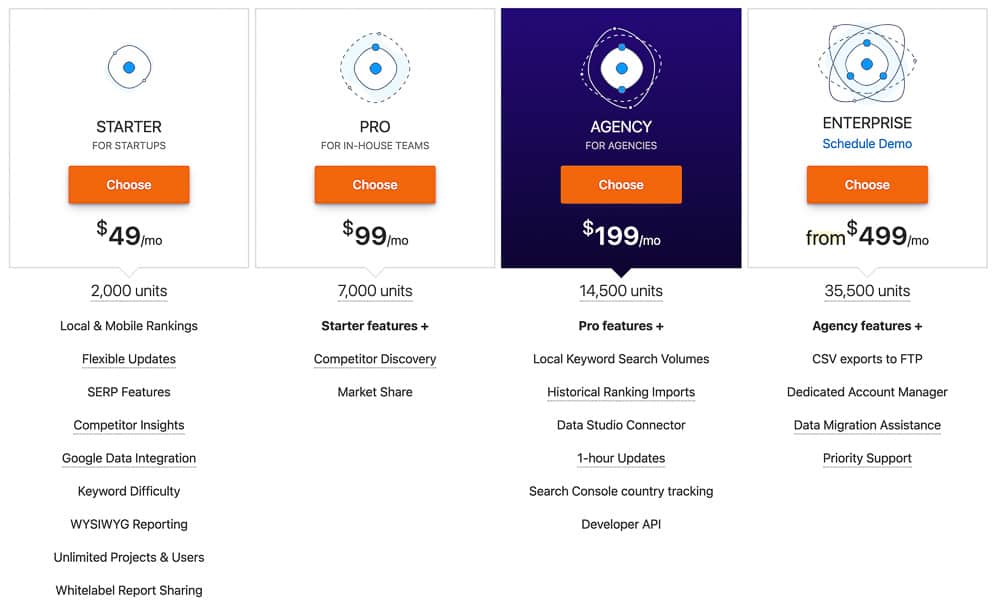Viewport: 1000px width, 600px height.
Task: Click the 7,000 units link under Pro
Action: [374, 290]
